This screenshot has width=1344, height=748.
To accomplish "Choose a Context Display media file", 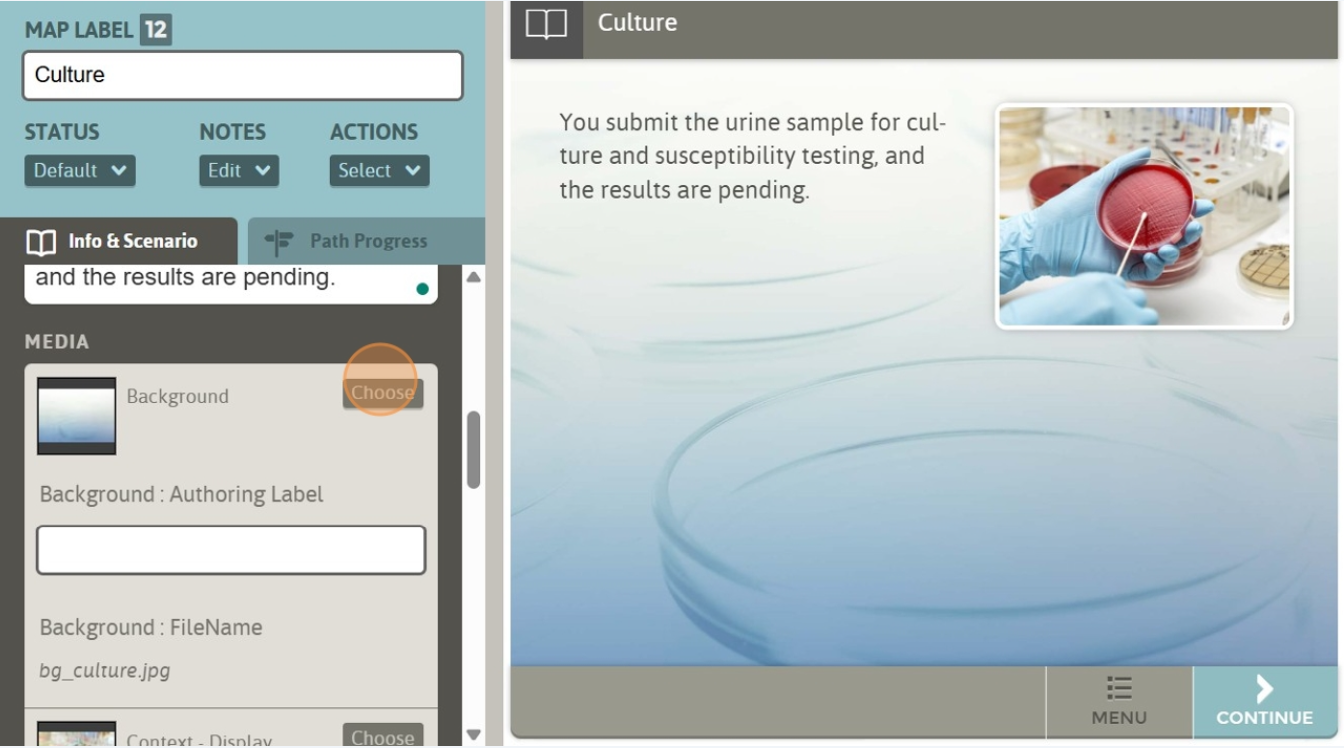I will (x=383, y=736).
